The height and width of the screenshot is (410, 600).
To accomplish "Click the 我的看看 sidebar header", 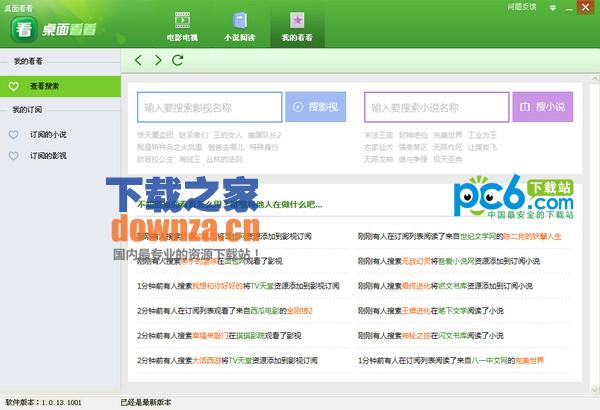I will pos(28,61).
